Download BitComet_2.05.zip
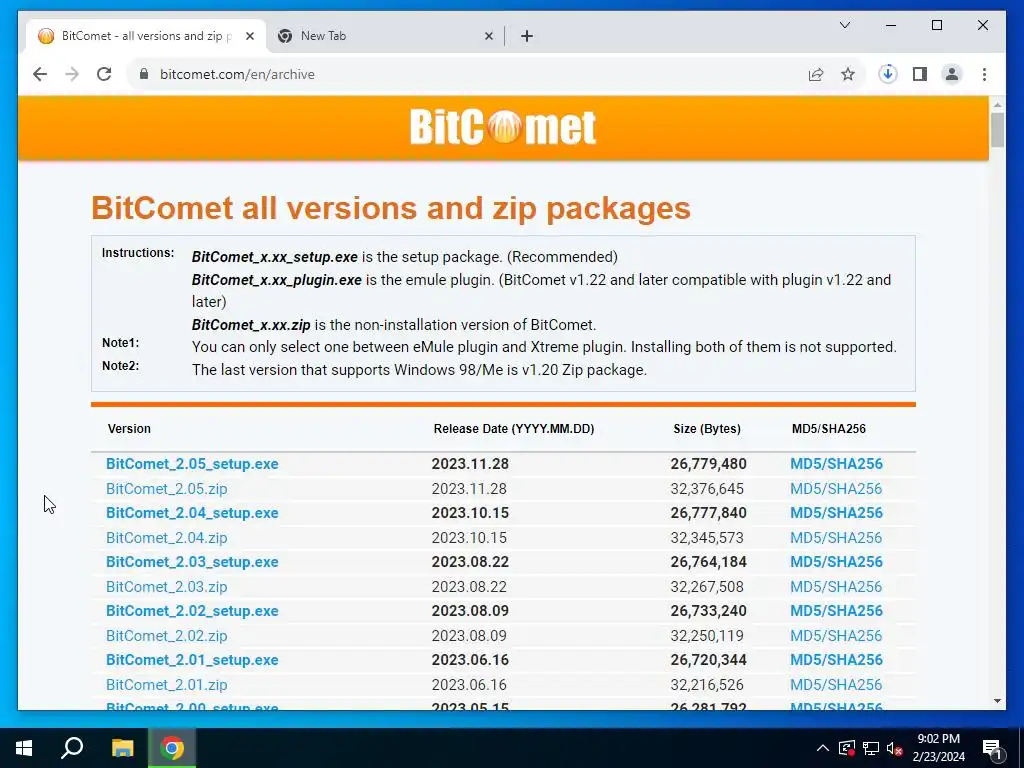This screenshot has height=768, width=1024. (167, 488)
